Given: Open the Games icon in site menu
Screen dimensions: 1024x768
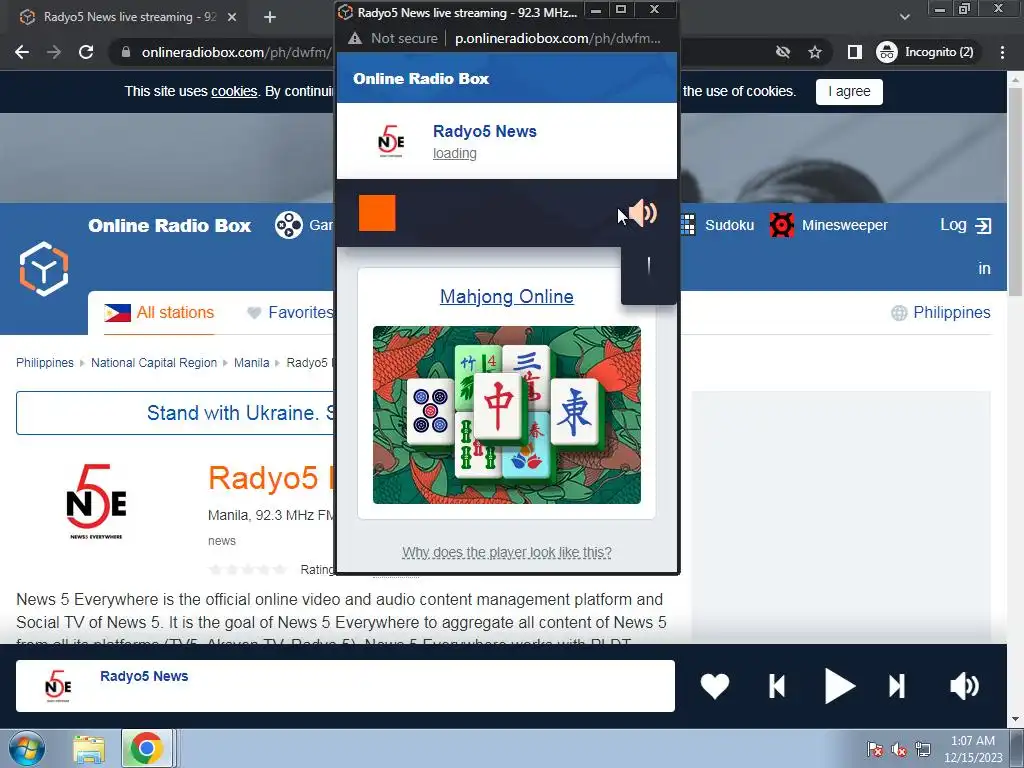Looking at the screenshot, I should 289,225.
